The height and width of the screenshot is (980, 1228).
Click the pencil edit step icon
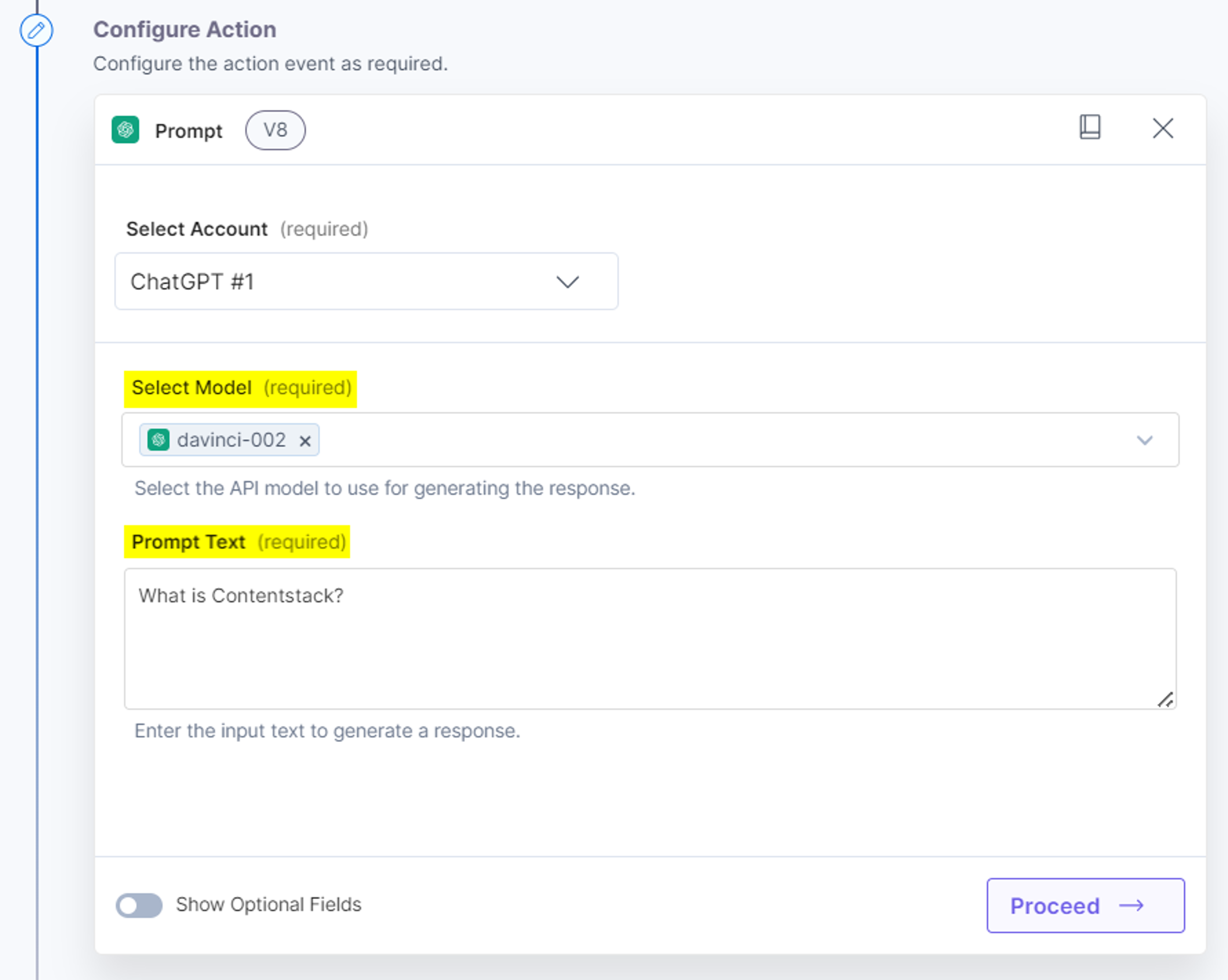pos(36,30)
